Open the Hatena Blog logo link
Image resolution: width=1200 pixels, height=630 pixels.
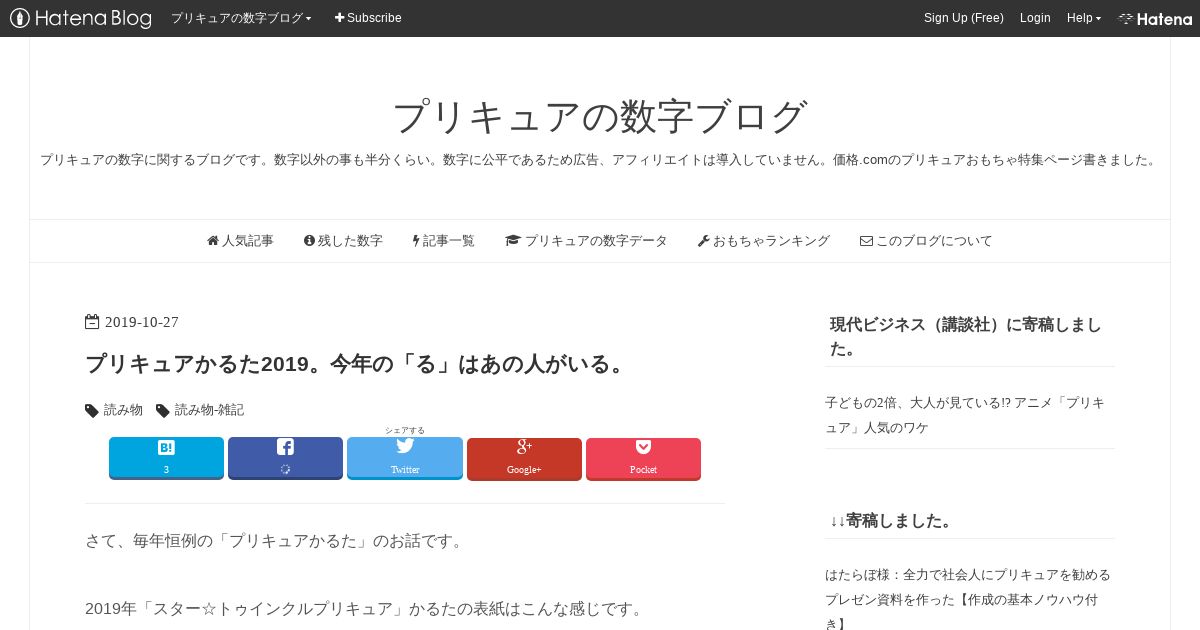point(81,18)
